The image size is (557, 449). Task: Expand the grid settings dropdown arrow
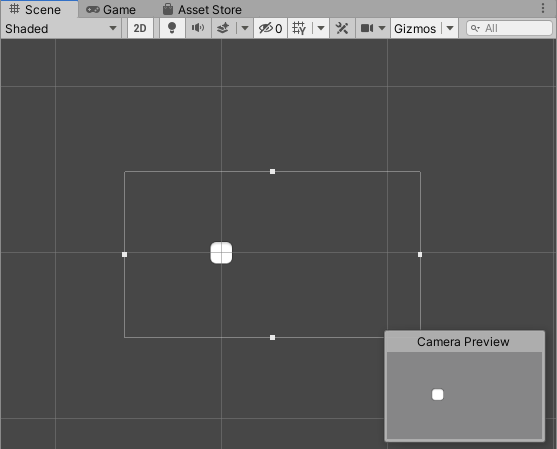coord(321,28)
